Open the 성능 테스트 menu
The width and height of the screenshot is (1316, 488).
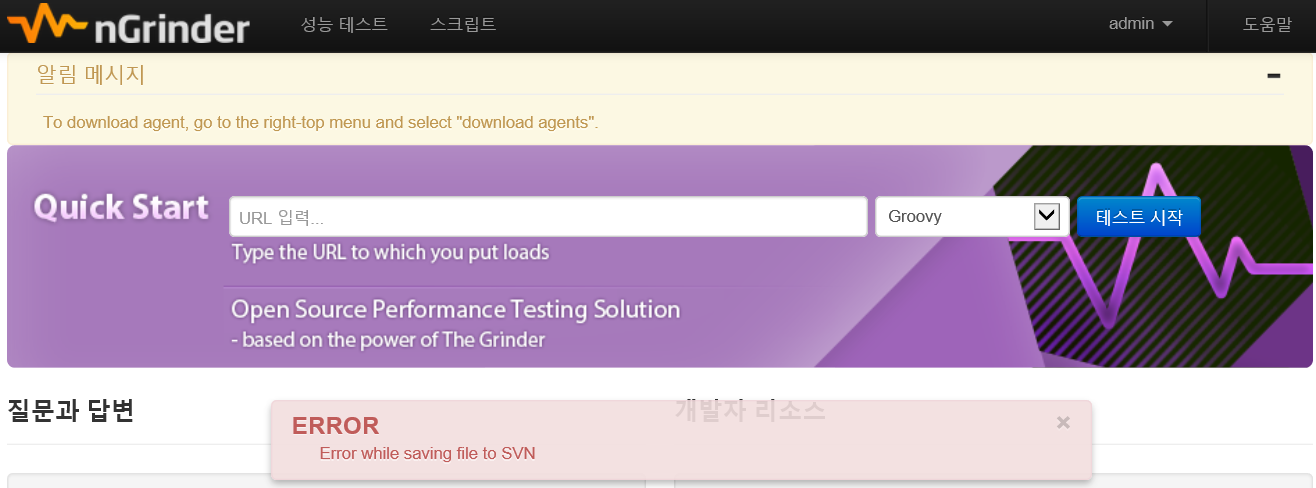pyautogui.click(x=344, y=24)
